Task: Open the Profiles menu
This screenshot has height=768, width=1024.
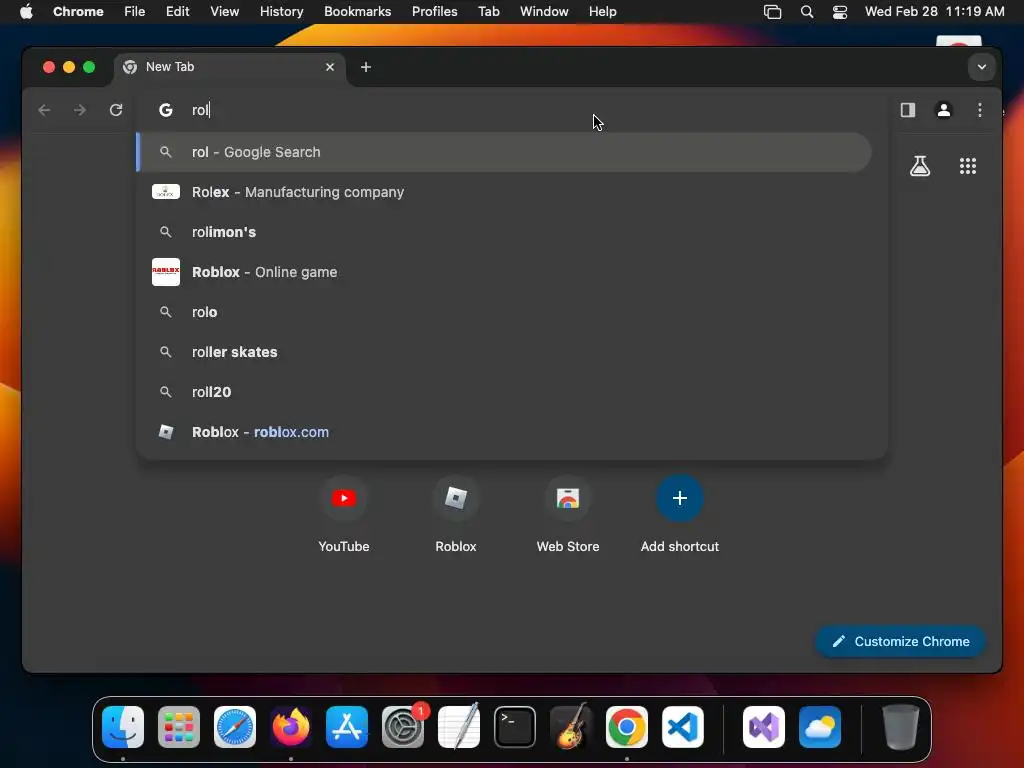Action: pos(434,11)
